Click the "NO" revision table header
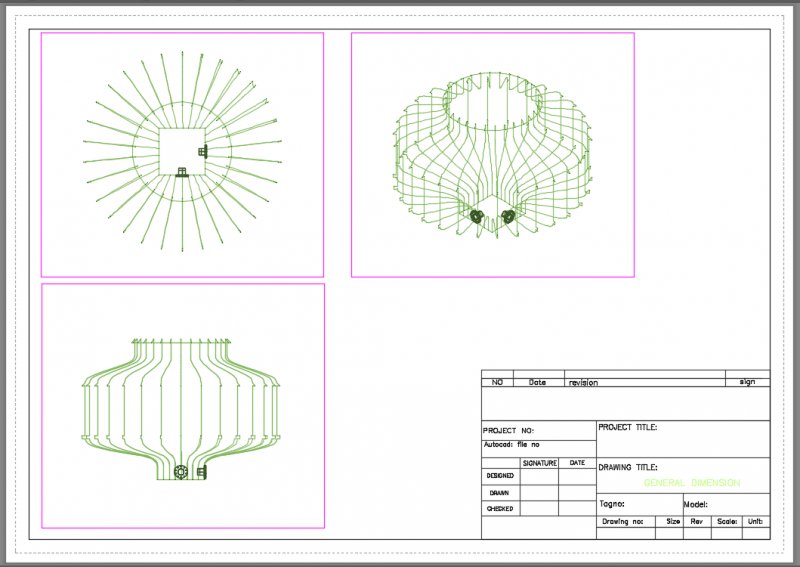 [497, 382]
